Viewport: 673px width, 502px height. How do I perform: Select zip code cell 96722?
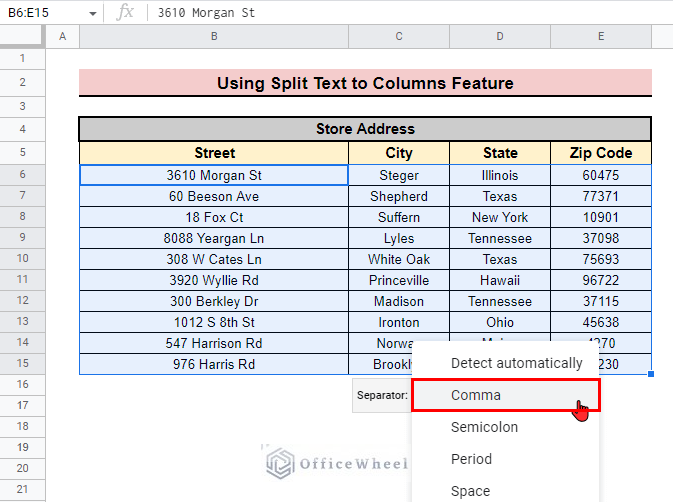click(x=601, y=280)
